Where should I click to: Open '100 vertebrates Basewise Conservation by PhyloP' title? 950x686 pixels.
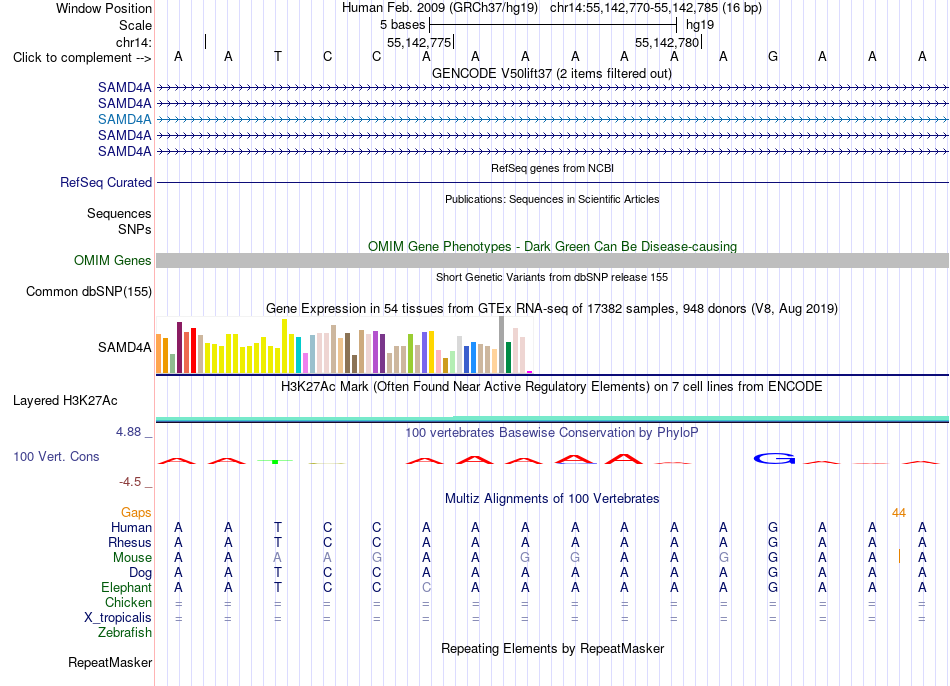pyautogui.click(x=552, y=433)
